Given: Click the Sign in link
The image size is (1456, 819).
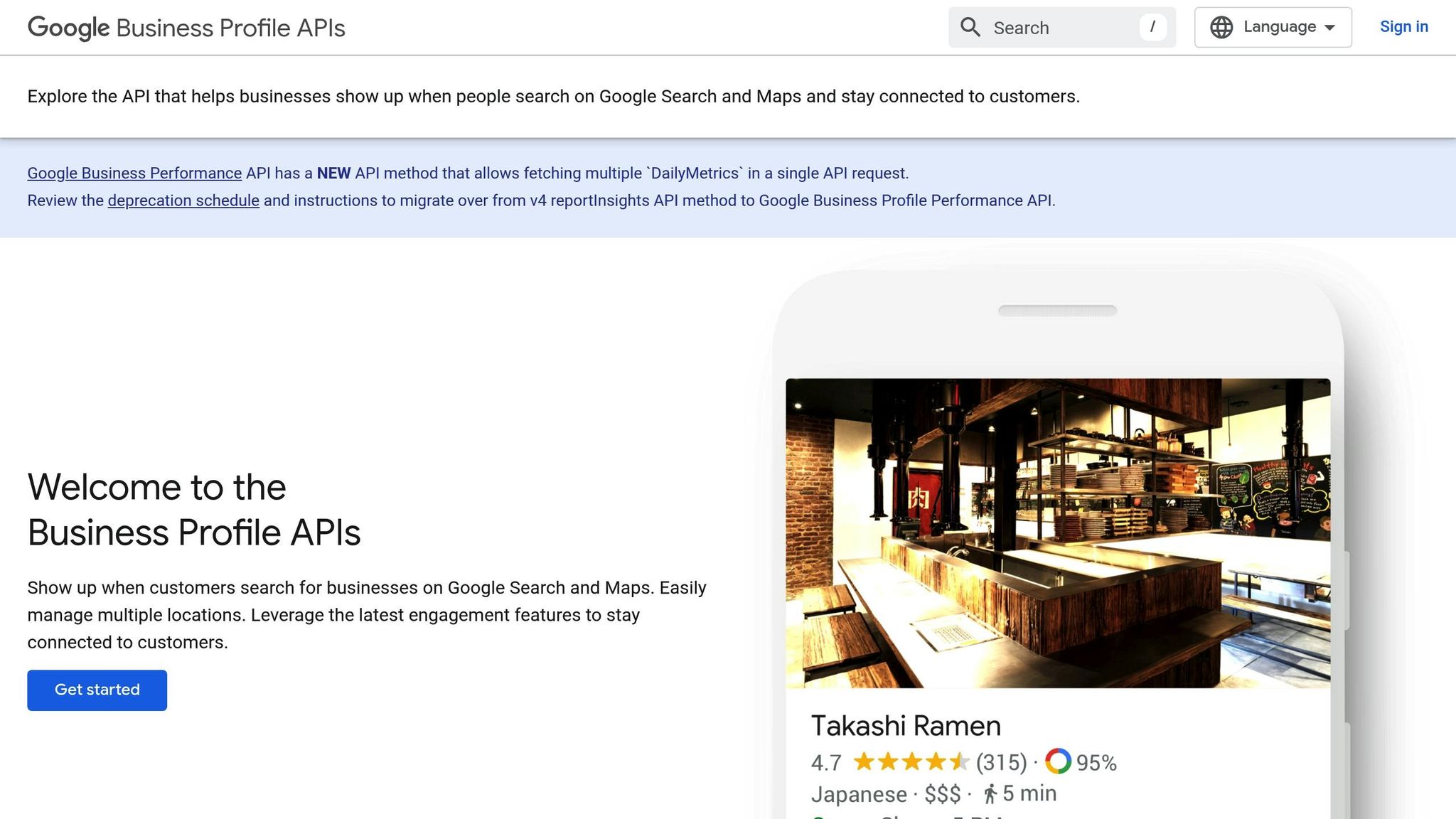Looking at the screenshot, I should pyautogui.click(x=1404, y=27).
